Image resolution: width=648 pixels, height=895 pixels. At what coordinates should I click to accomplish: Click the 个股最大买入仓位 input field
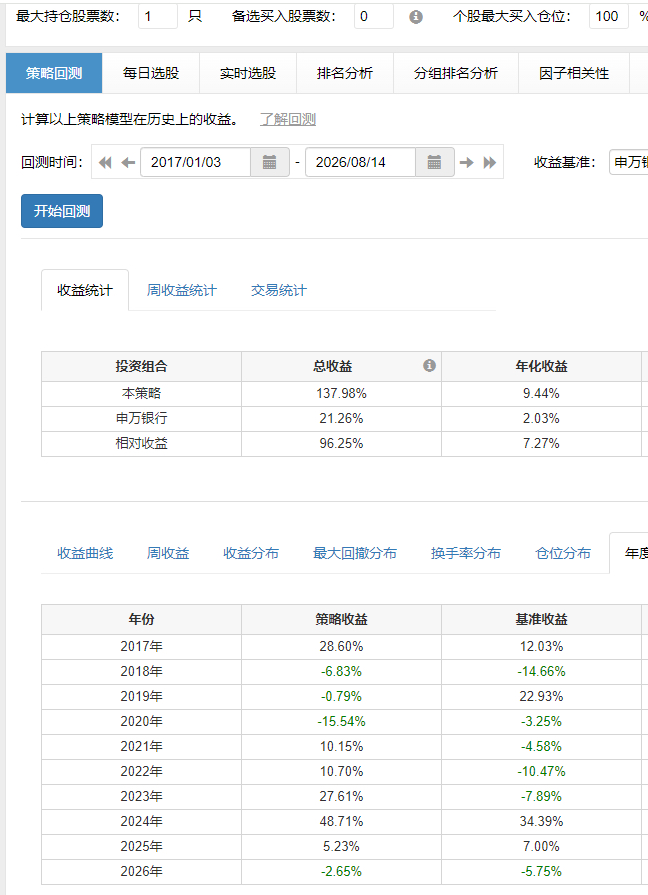[609, 16]
